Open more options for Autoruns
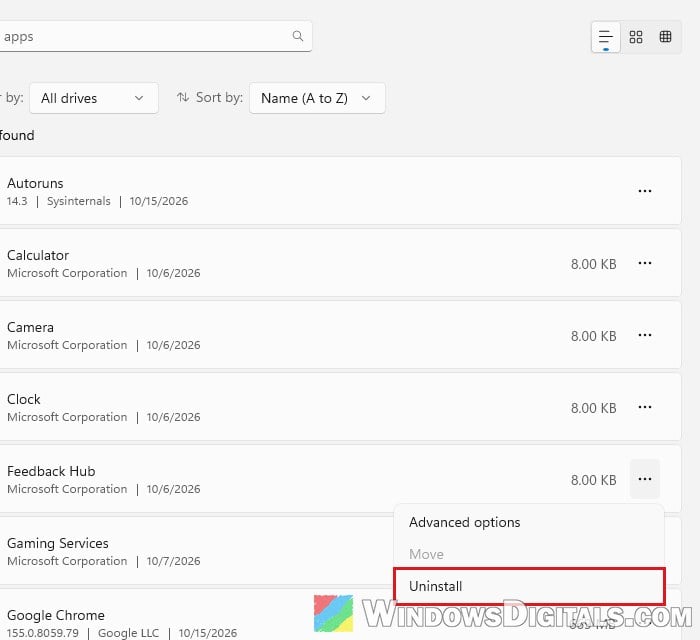Viewport: 700px width, 640px height. click(x=645, y=191)
